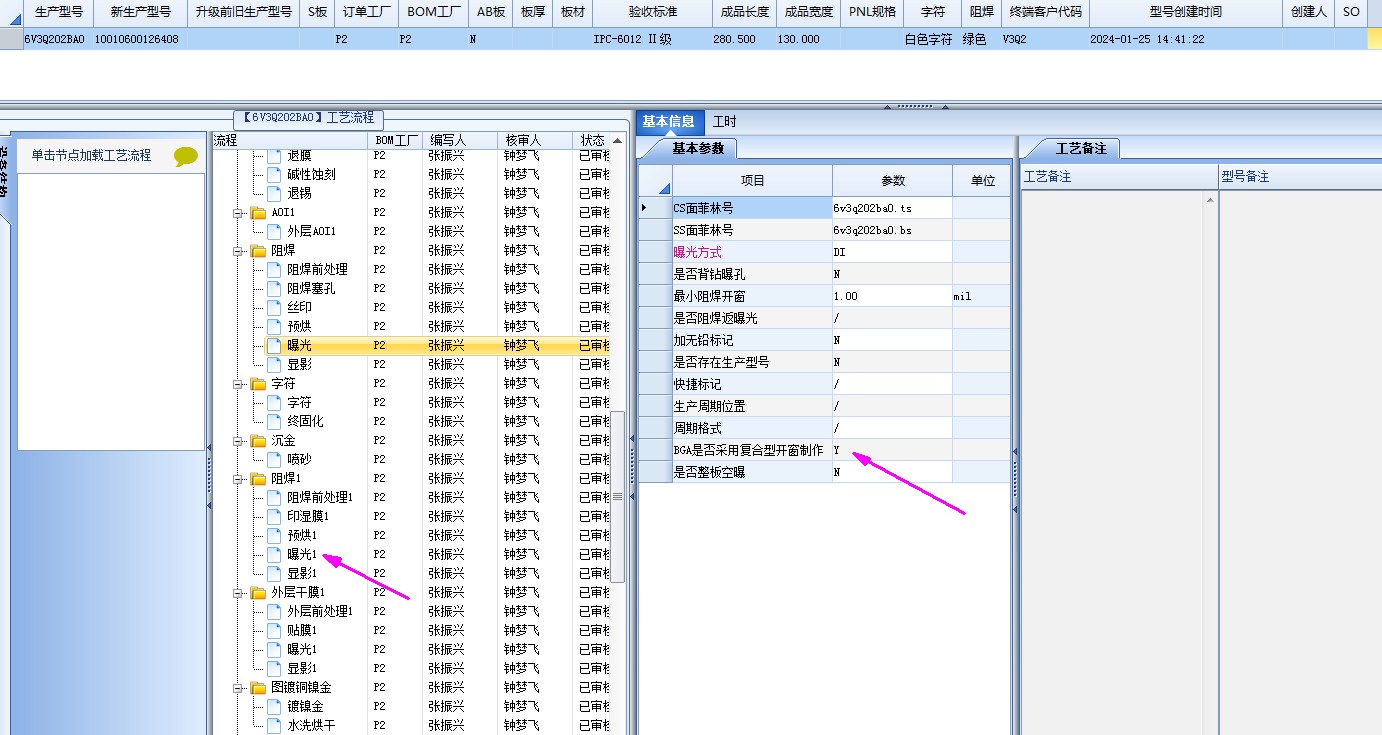The width and height of the screenshot is (1382, 735).
Task: Open the 工时 tab
Action: [x=724, y=121]
